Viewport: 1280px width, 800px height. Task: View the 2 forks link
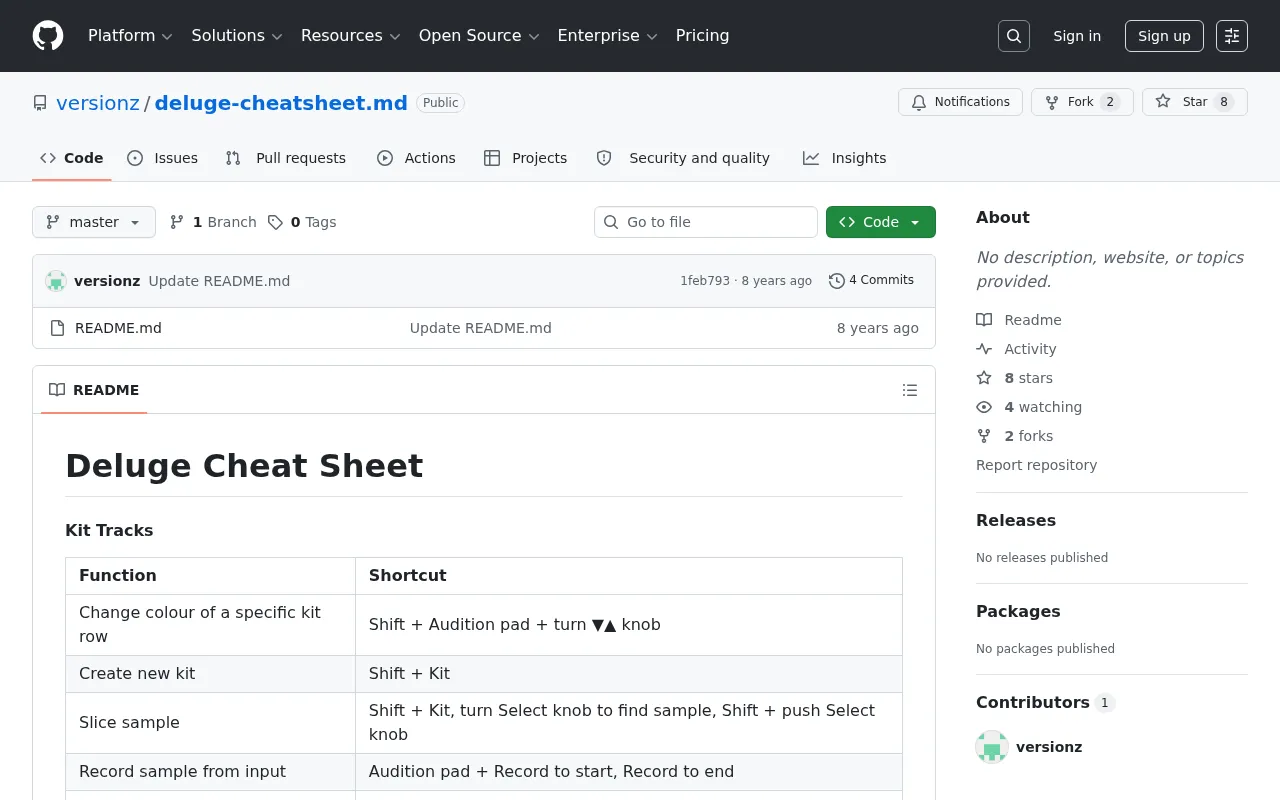tap(1014, 436)
